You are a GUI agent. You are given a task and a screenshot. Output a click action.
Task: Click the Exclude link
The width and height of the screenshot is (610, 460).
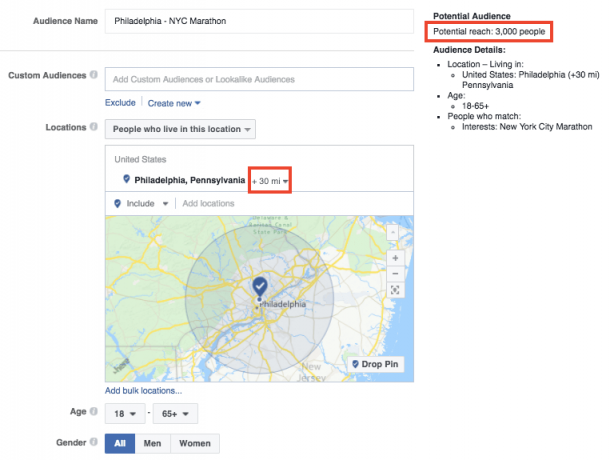pyautogui.click(x=120, y=103)
